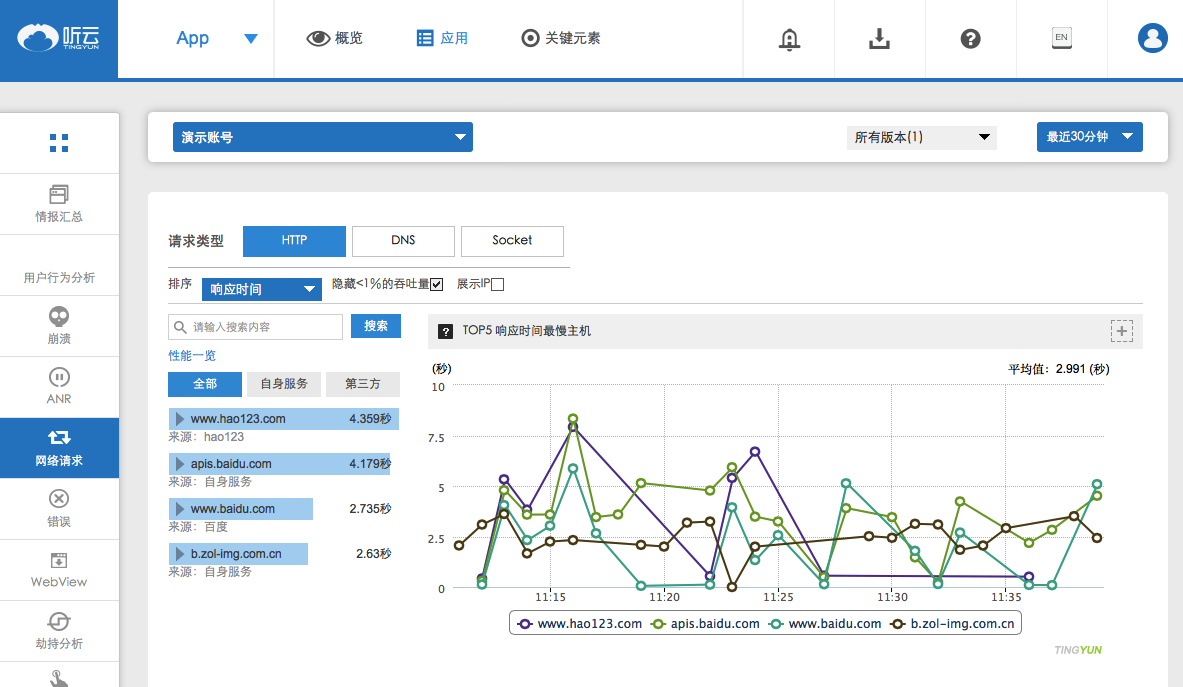1183x687 pixels.
Task: Click the download icon in header
Action: click(x=879, y=39)
